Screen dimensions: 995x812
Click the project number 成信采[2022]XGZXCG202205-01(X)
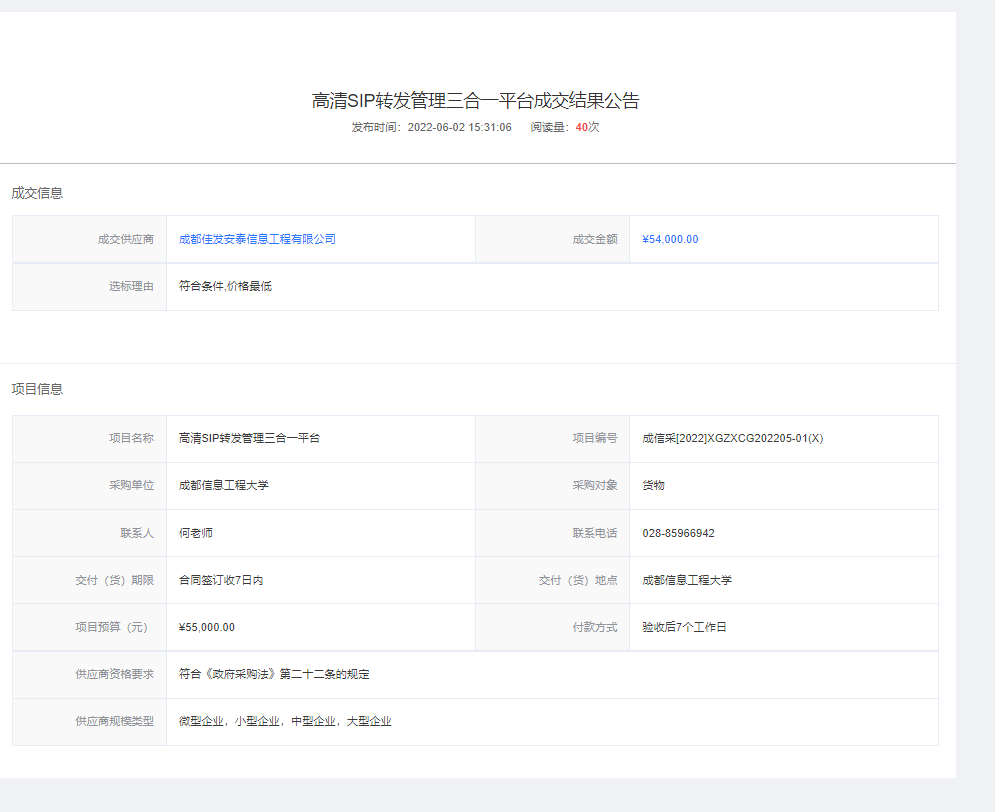(732, 438)
